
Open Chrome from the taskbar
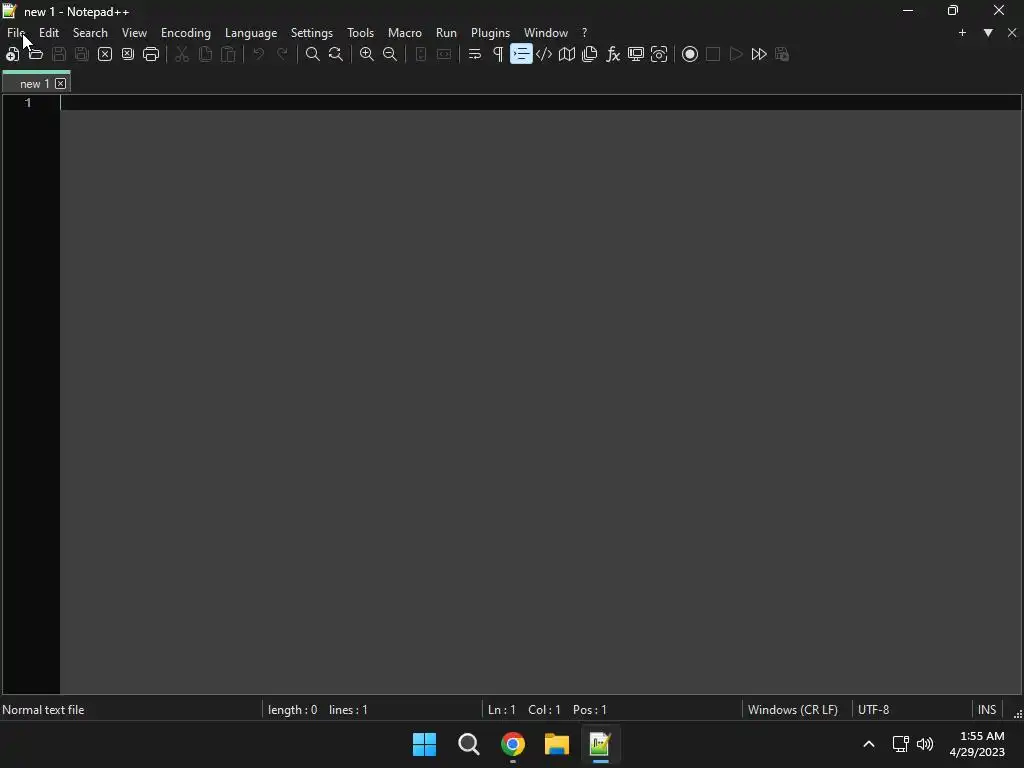(x=513, y=744)
